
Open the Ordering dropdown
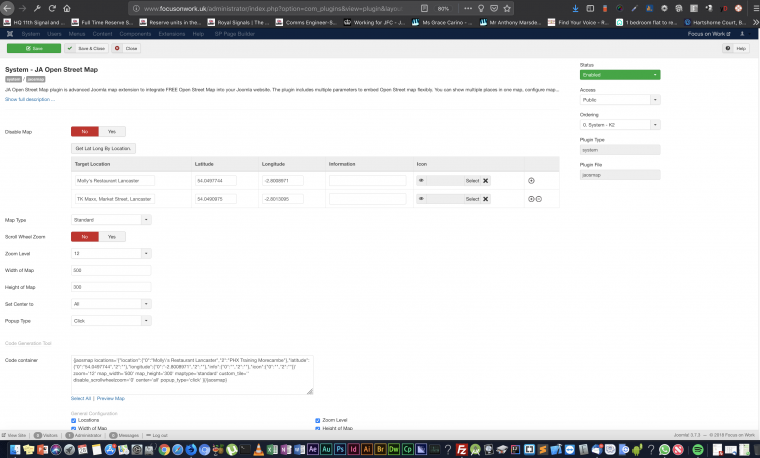point(620,125)
